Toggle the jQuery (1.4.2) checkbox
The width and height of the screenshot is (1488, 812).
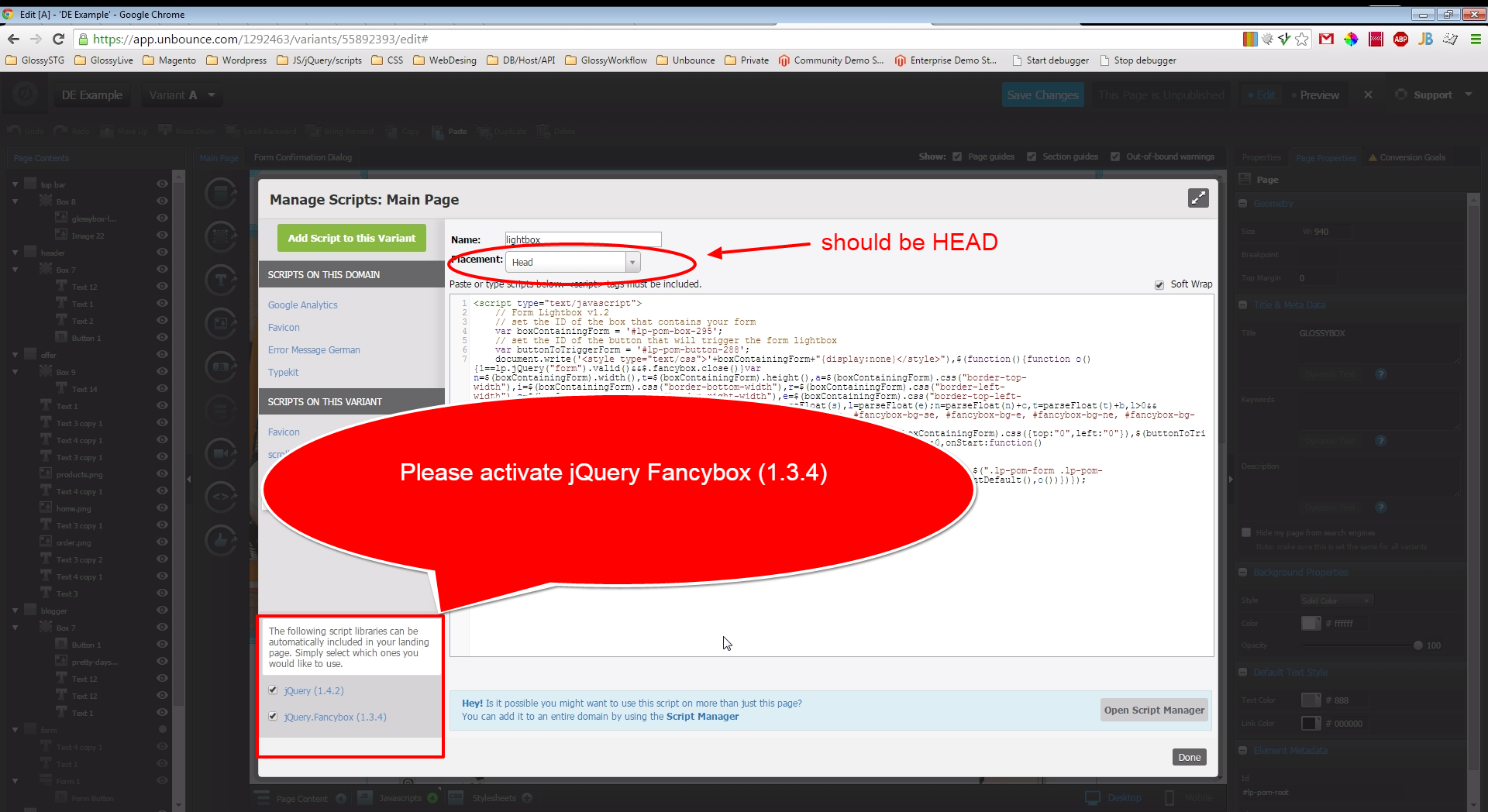click(x=273, y=690)
